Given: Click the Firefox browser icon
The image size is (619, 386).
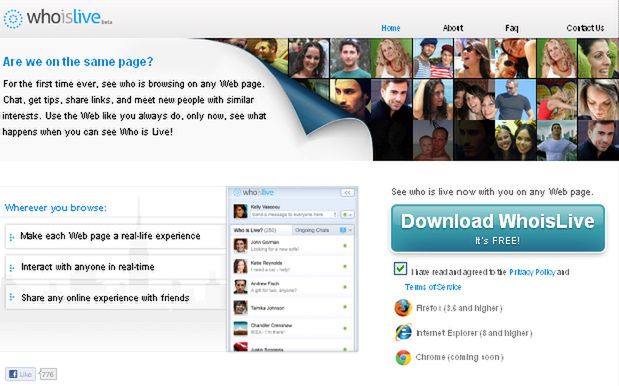Looking at the screenshot, I should tap(403, 308).
